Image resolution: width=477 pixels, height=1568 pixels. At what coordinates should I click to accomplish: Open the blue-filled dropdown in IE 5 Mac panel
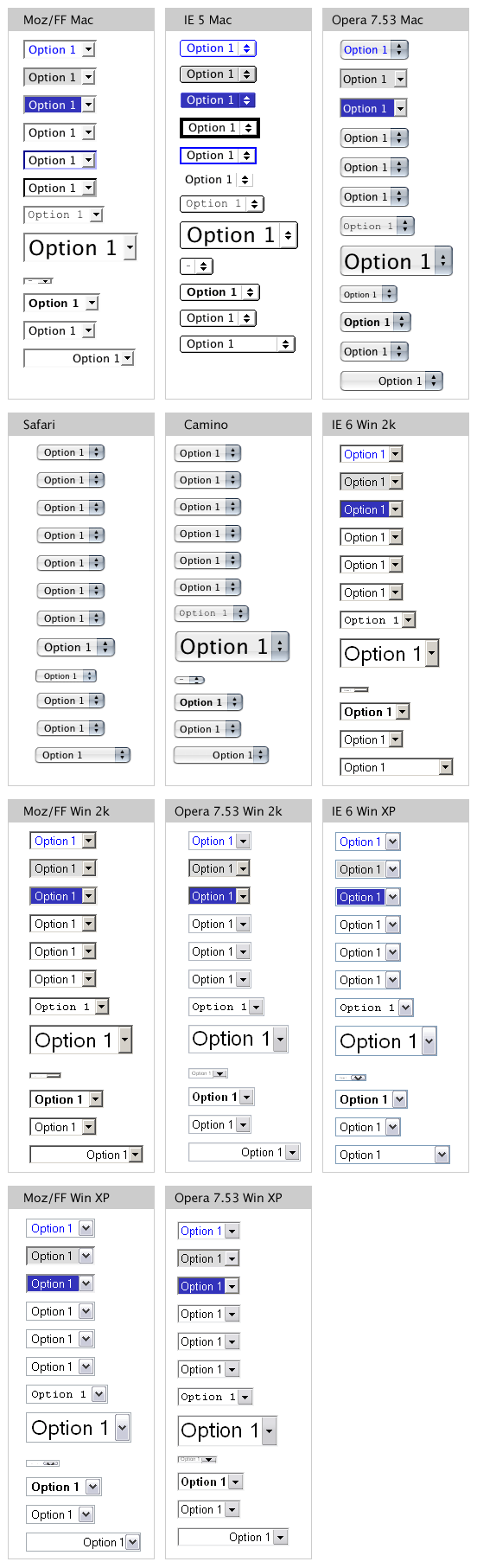[218, 100]
